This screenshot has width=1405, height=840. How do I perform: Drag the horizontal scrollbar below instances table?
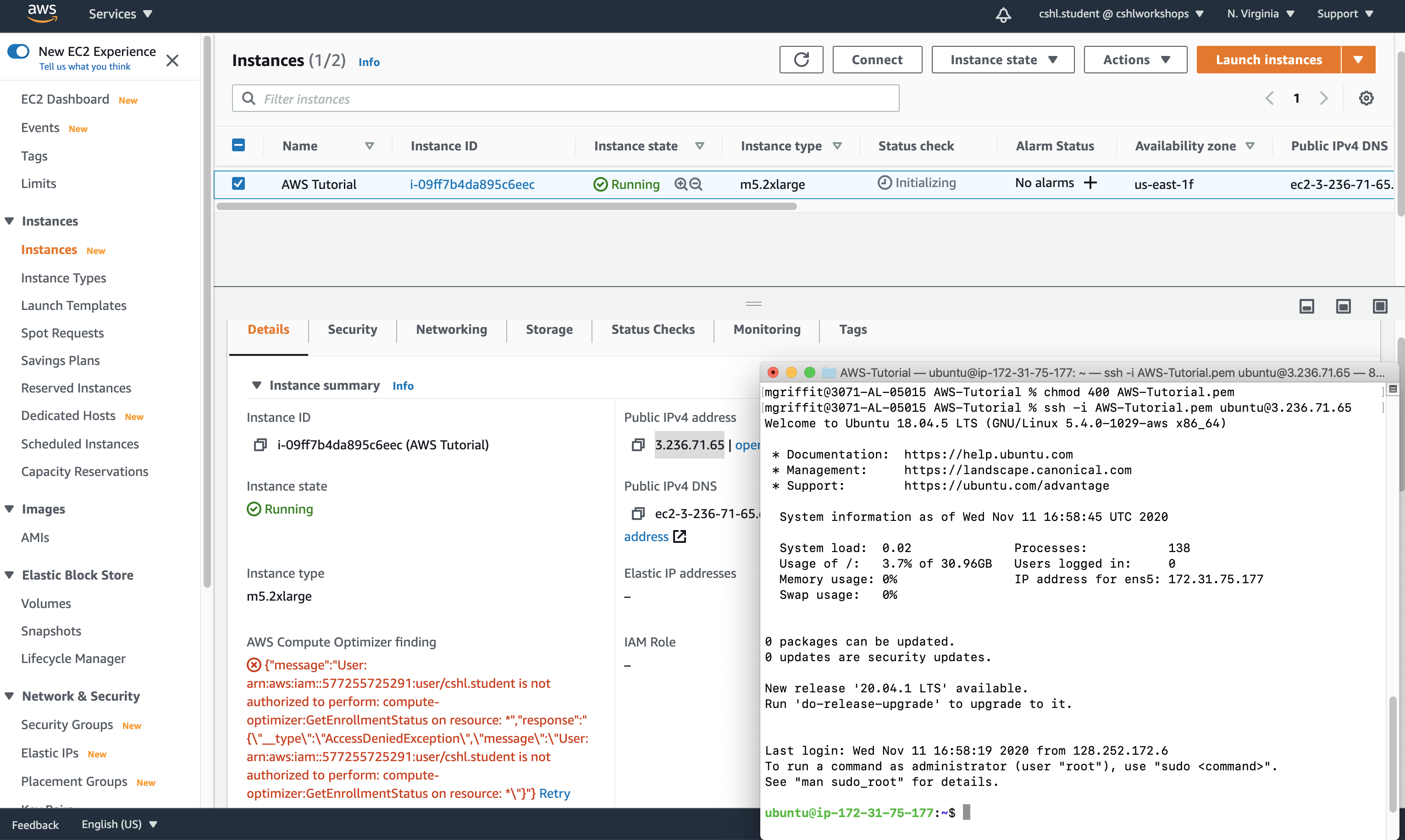(506, 205)
